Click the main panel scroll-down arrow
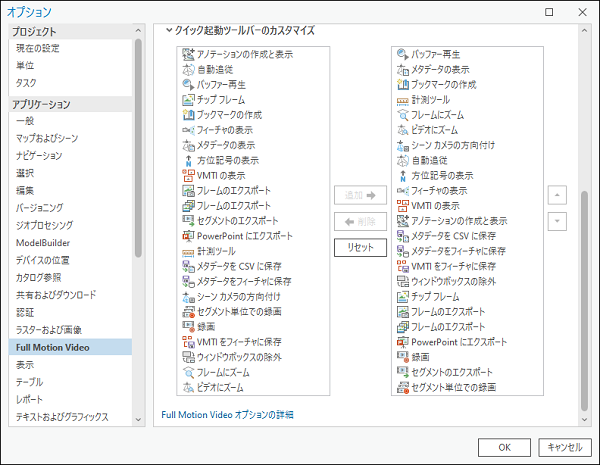Screen dimensions: 600x465 point(584,419)
